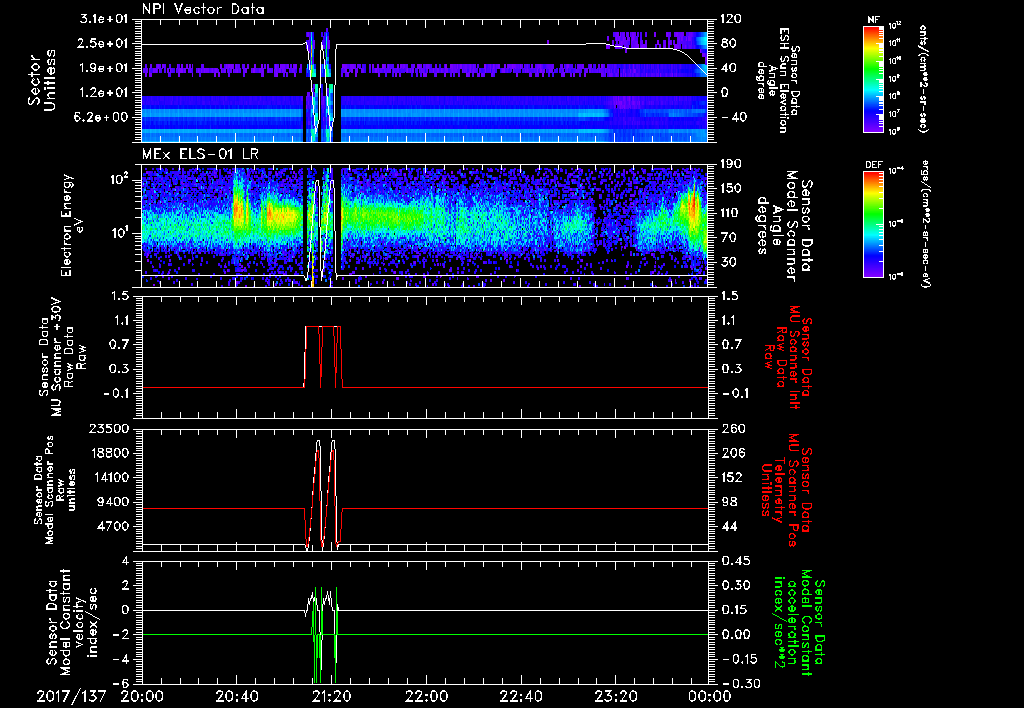This screenshot has width=1024, height=708.
Task: Click the '9400' scanner position axis value
Action: pos(114,502)
